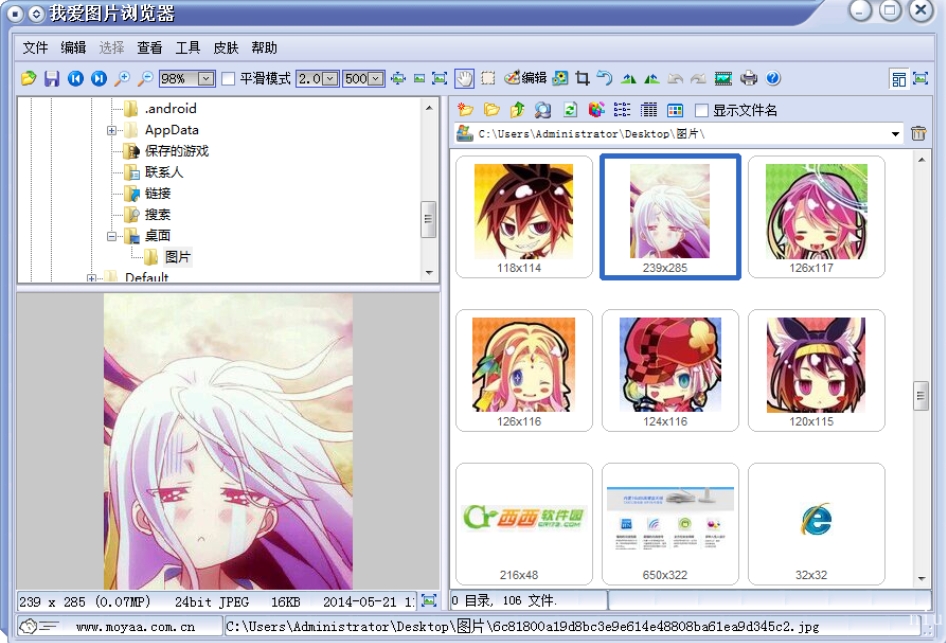Select the .android folder in tree
The width and height of the screenshot is (946, 643).
(x=170, y=109)
